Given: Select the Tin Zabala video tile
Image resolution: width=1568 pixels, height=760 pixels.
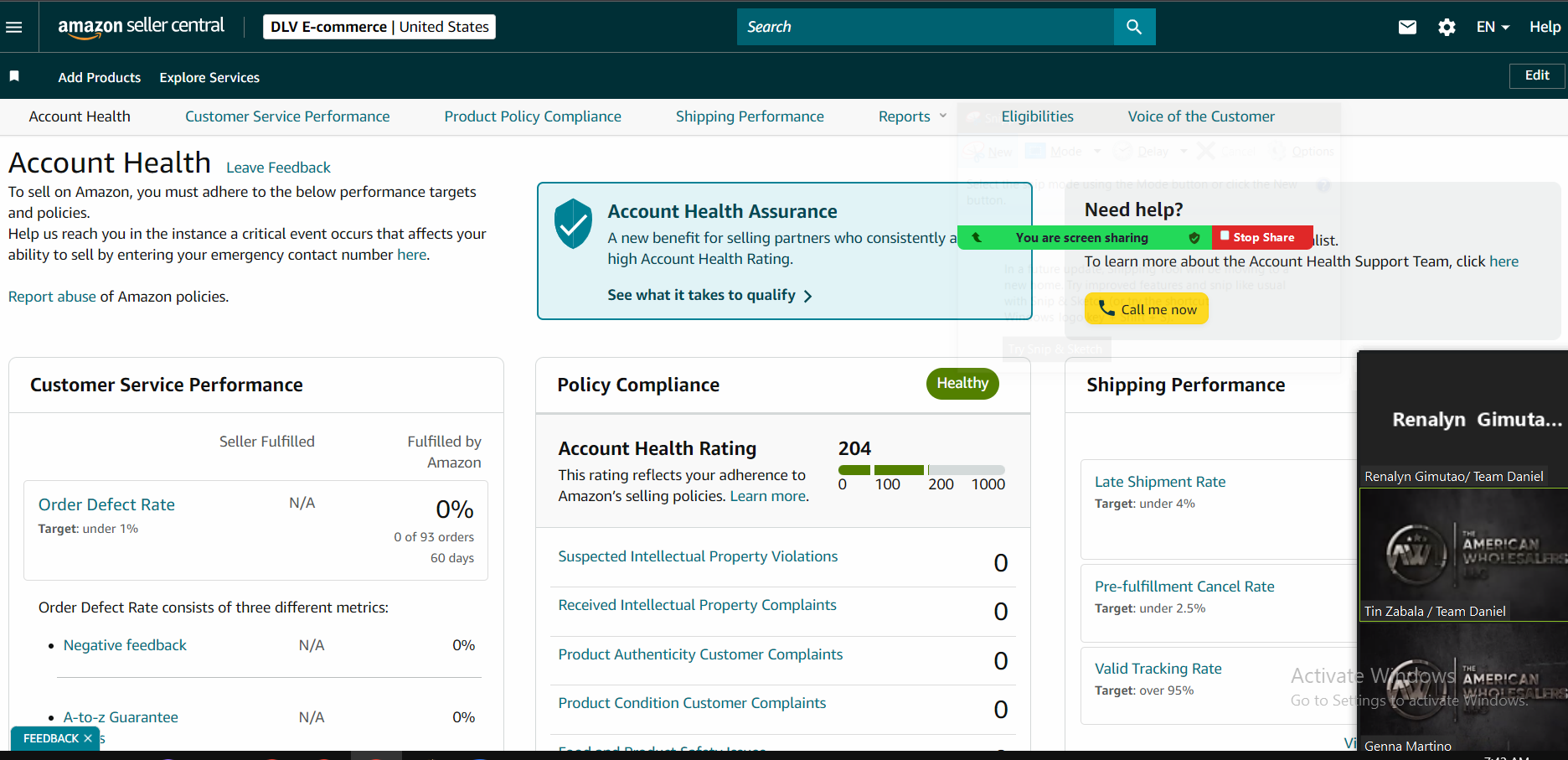Looking at the screenshot, I should point(1464,554).
